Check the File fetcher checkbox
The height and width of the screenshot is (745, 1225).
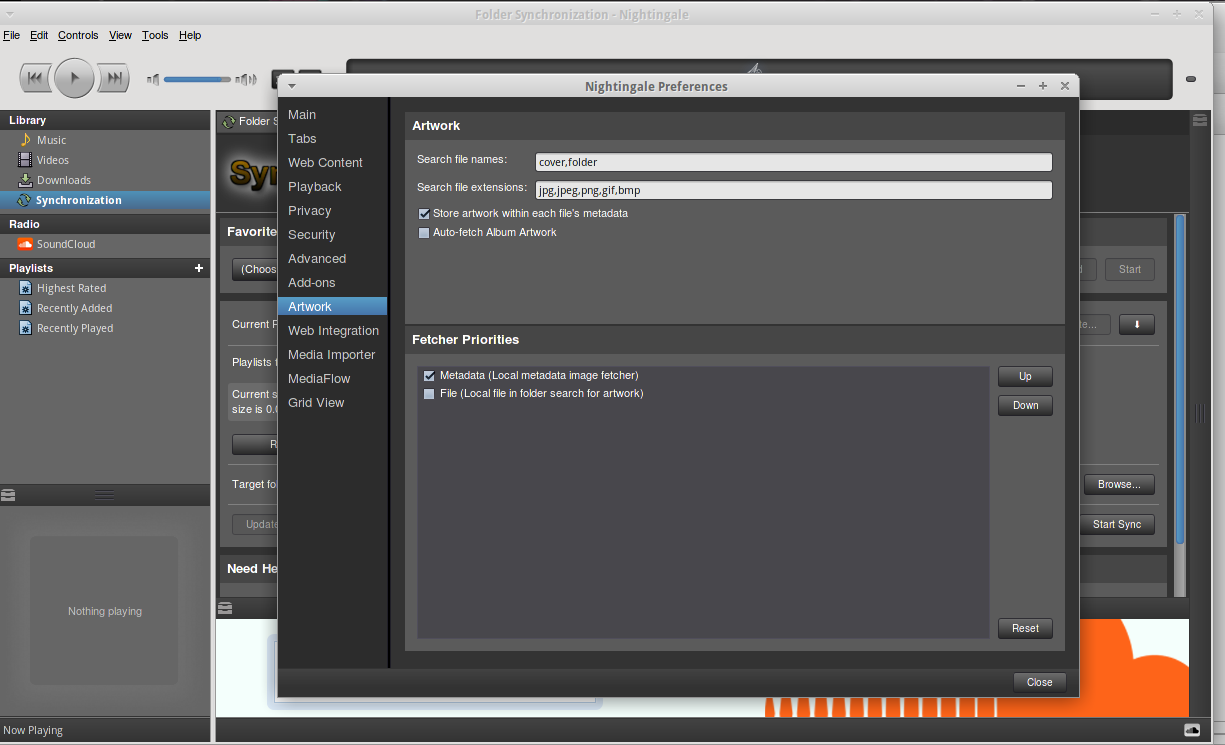pos(430,394)
